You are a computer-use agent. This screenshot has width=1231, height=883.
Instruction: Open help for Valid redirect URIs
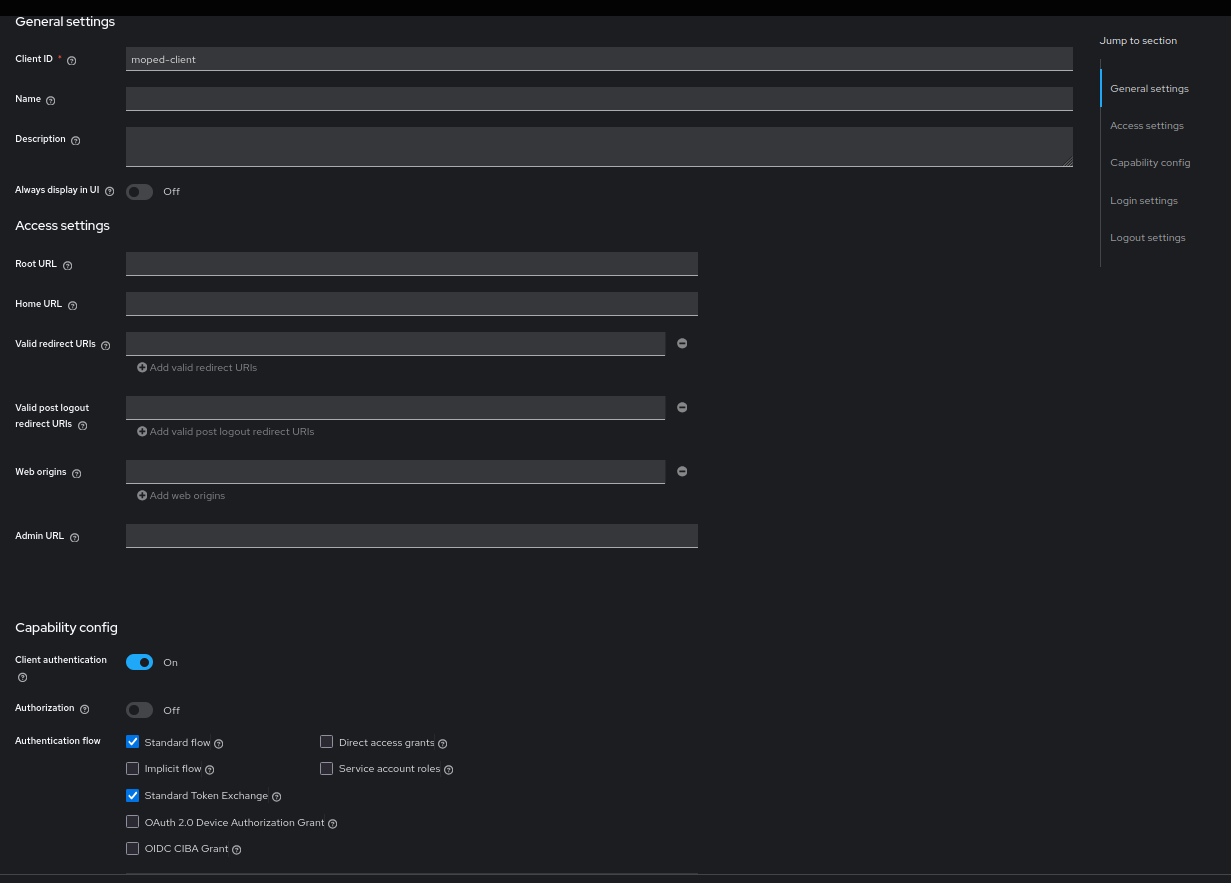click(105, 345)
